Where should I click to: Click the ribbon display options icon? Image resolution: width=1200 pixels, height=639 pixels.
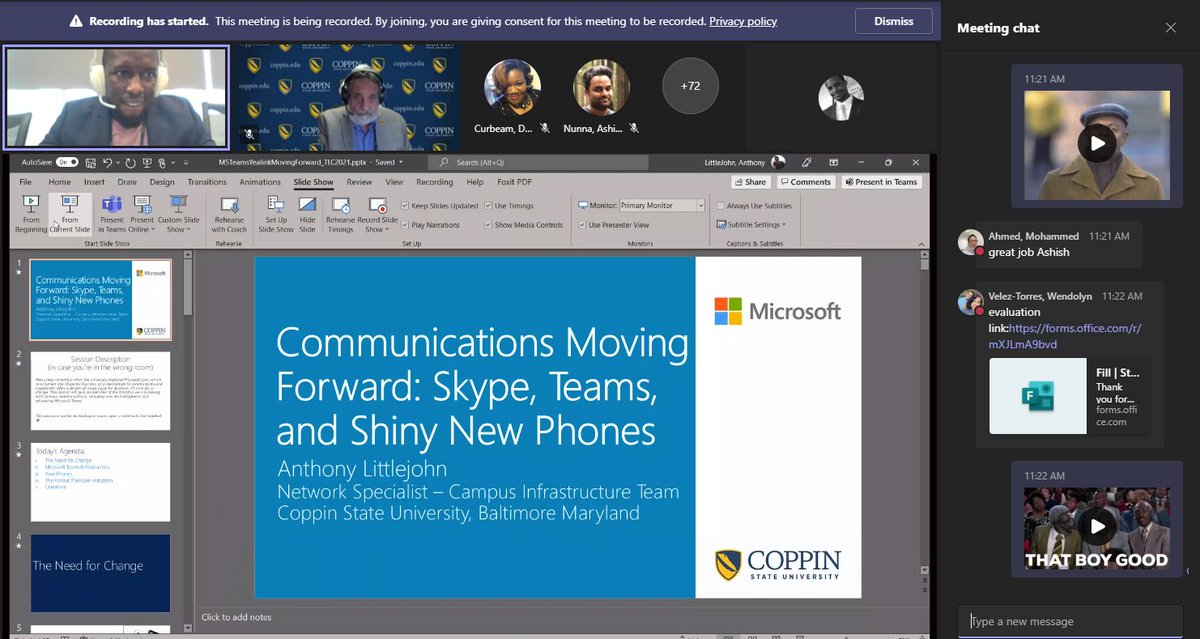832,161
